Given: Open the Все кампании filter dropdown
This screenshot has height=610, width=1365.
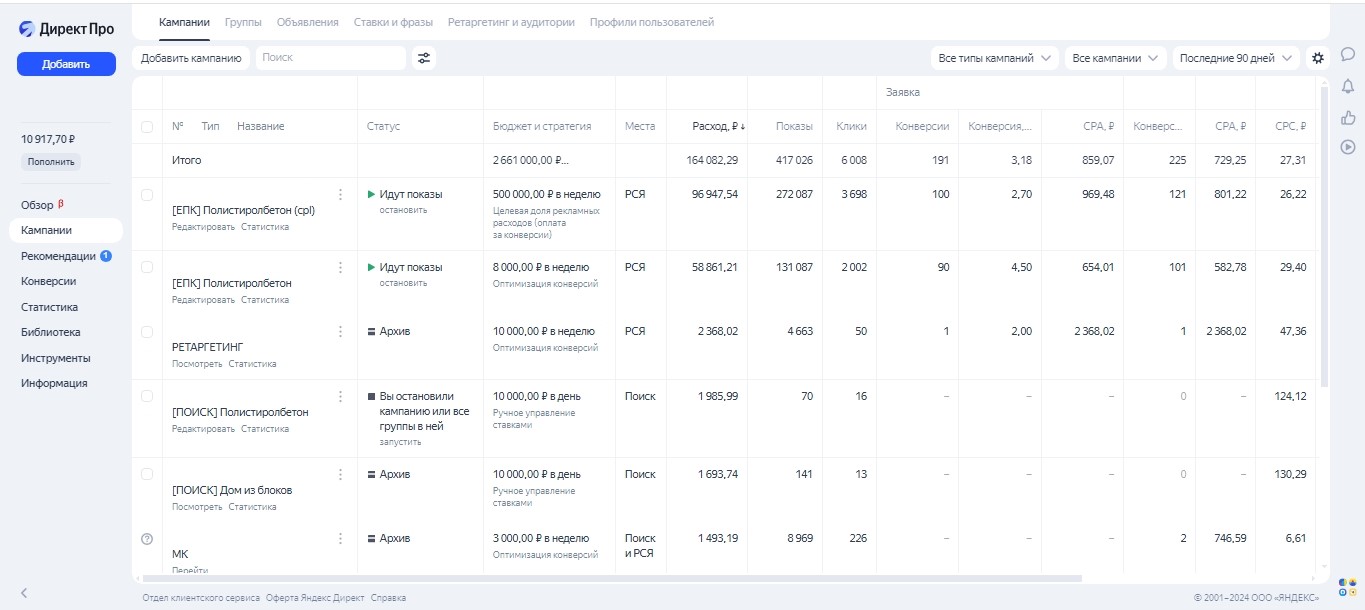Looking at the screenshot, I should coord(1116,58).
